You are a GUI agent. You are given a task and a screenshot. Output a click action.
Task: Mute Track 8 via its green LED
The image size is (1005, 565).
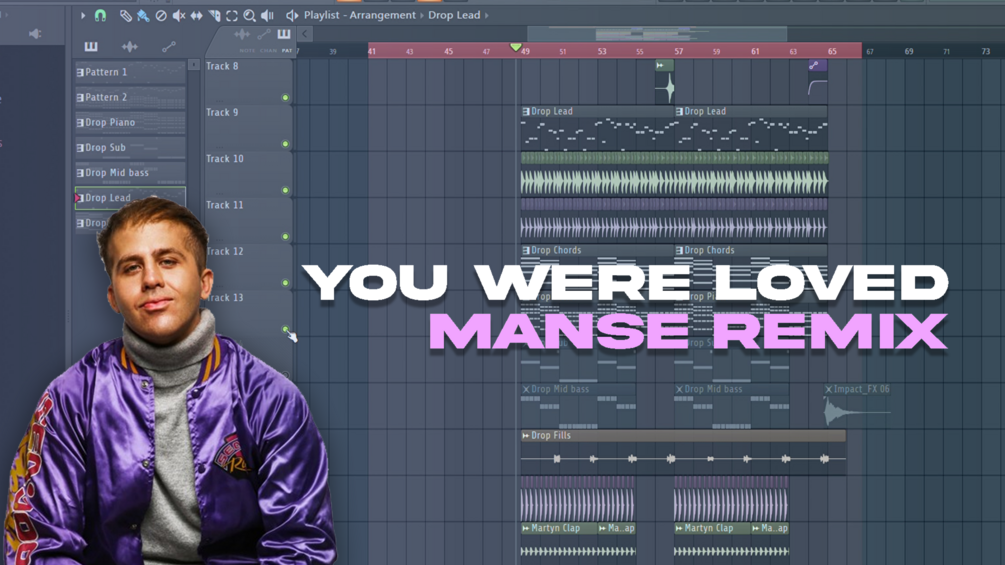[x=285, y=98]
